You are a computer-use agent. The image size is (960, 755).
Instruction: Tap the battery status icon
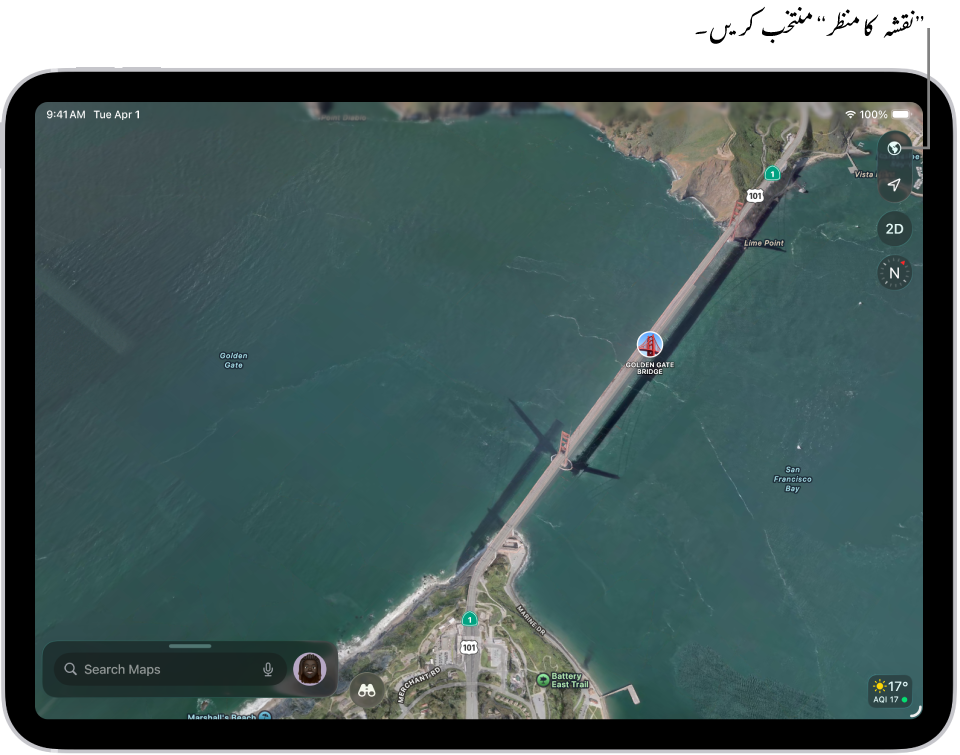901,115
